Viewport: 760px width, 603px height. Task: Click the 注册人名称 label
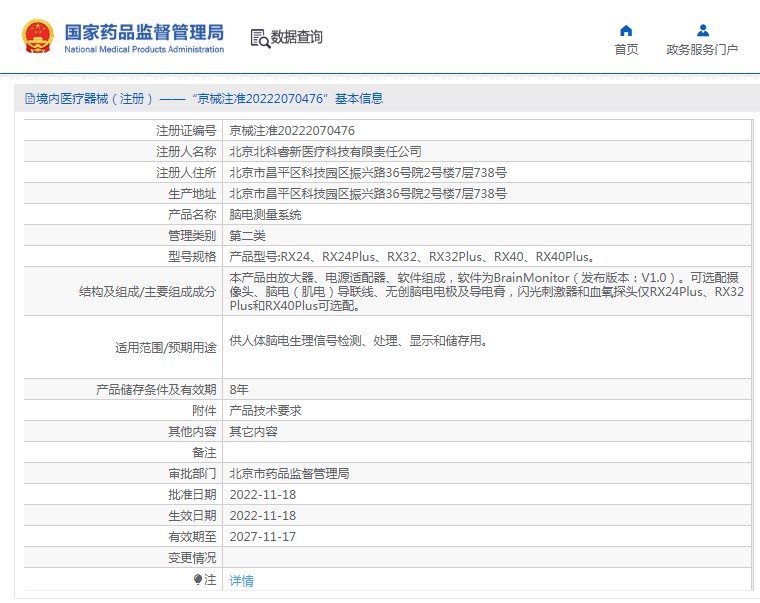point(186,152)
